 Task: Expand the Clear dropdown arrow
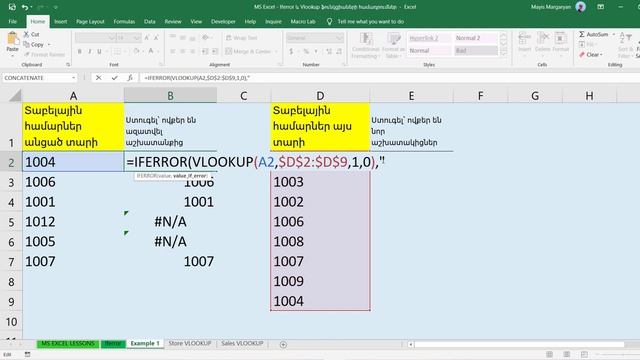tap(601, 54)
